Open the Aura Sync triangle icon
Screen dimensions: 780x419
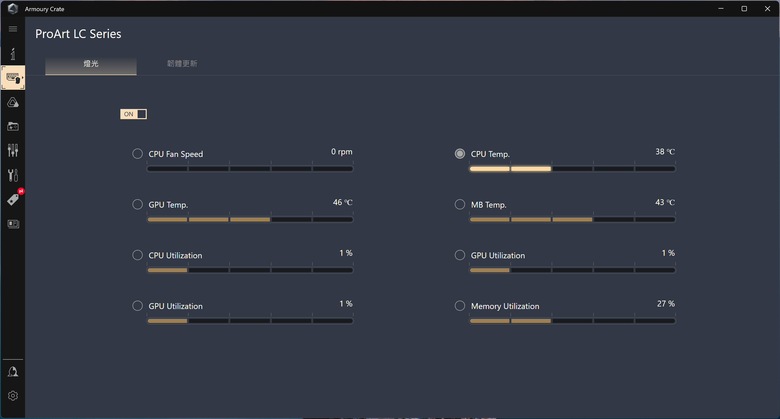[x=13, y=103]
